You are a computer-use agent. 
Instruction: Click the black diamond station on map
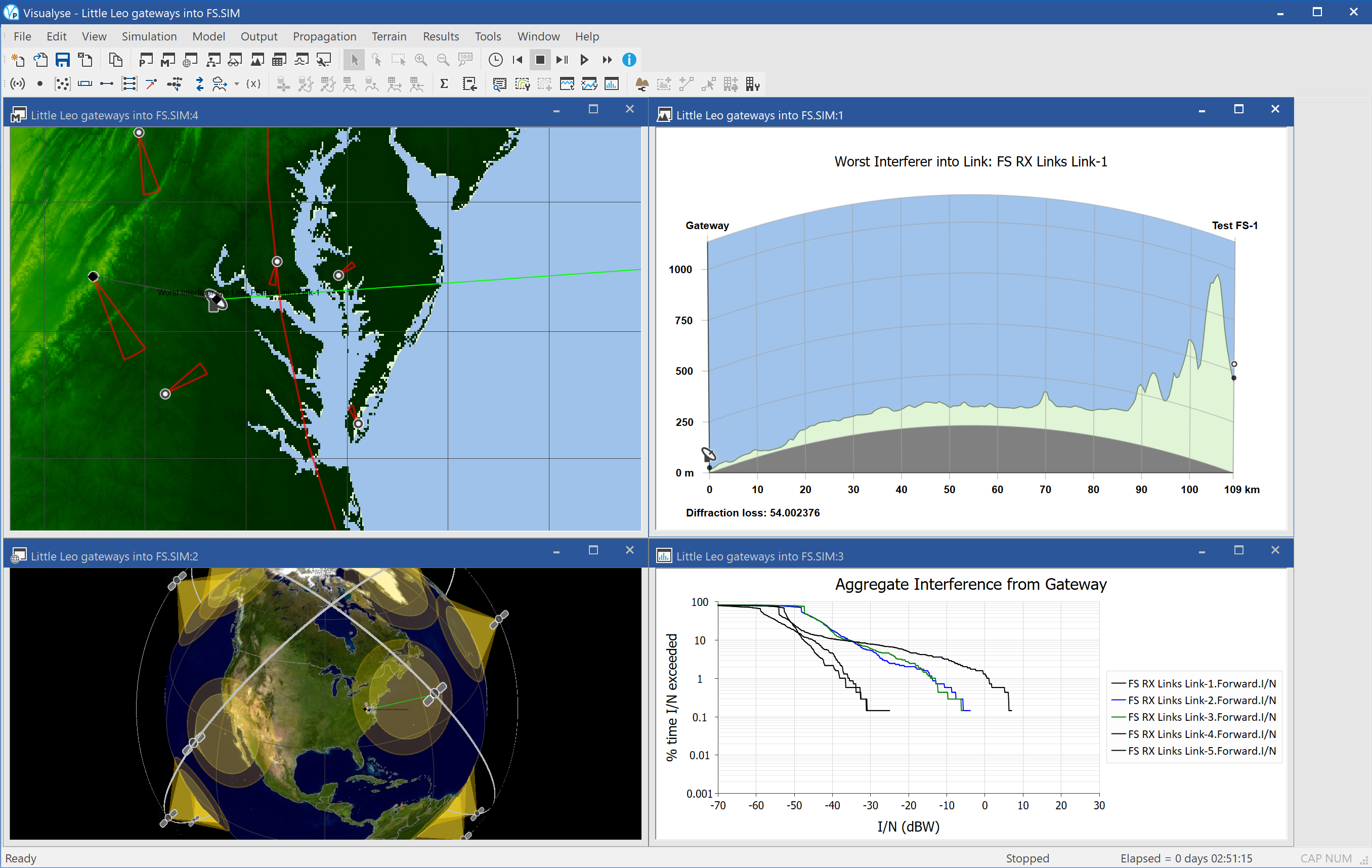pyautogui.click(x=94, y=276)
